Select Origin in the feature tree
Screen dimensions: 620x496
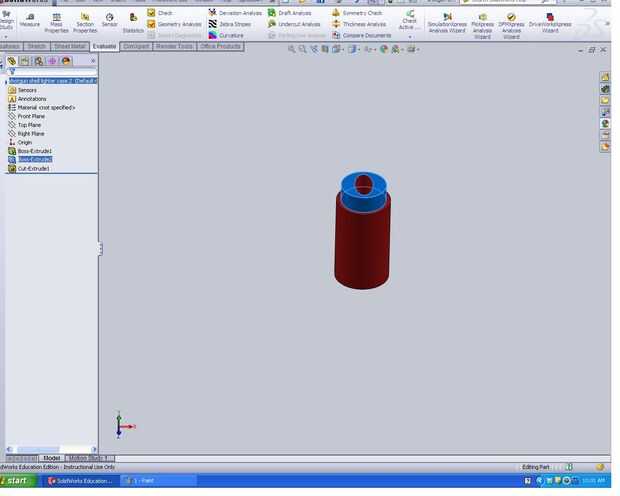[20, 142]
